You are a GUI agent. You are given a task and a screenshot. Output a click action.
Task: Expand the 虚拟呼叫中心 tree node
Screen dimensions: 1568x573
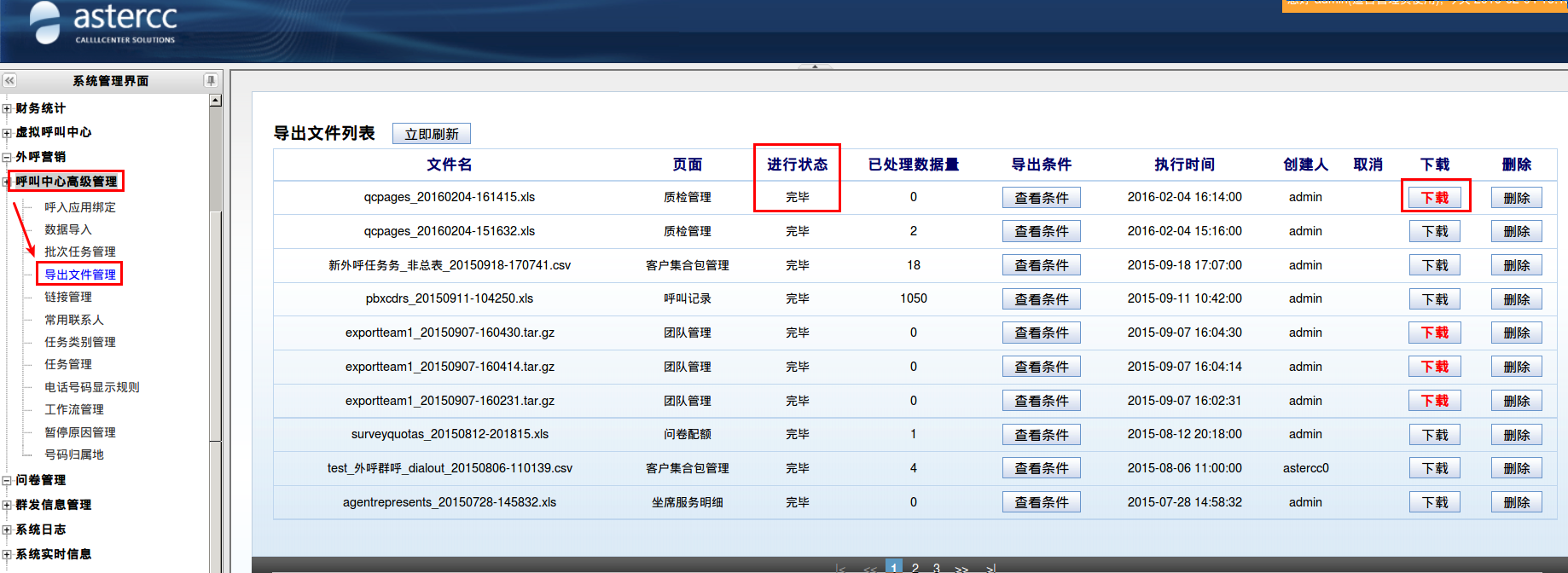coord(7,133)
